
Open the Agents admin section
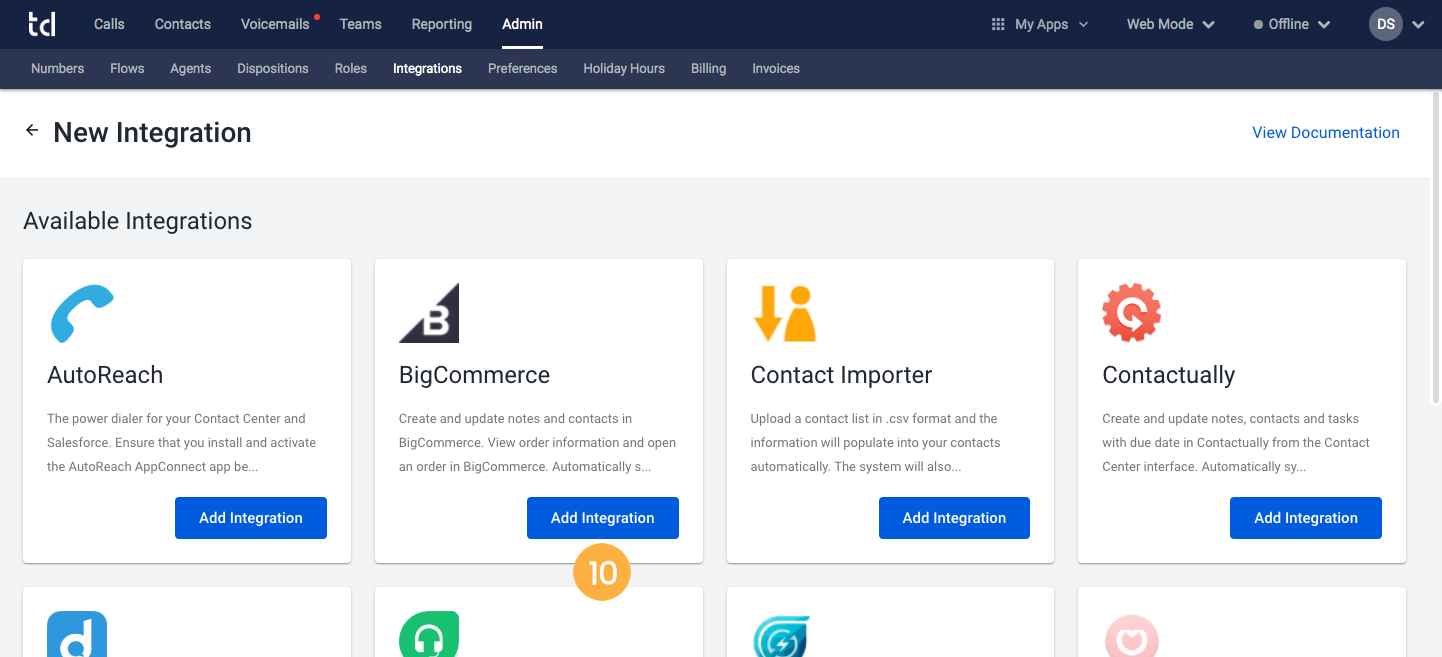click(190, 68)
